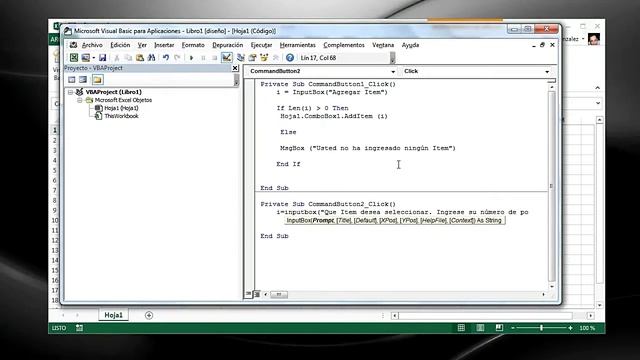Click the VBA control icon left of Archivo
Image resolution: width=640 pixels, height=360 pixels.
[x=73, y=45]
